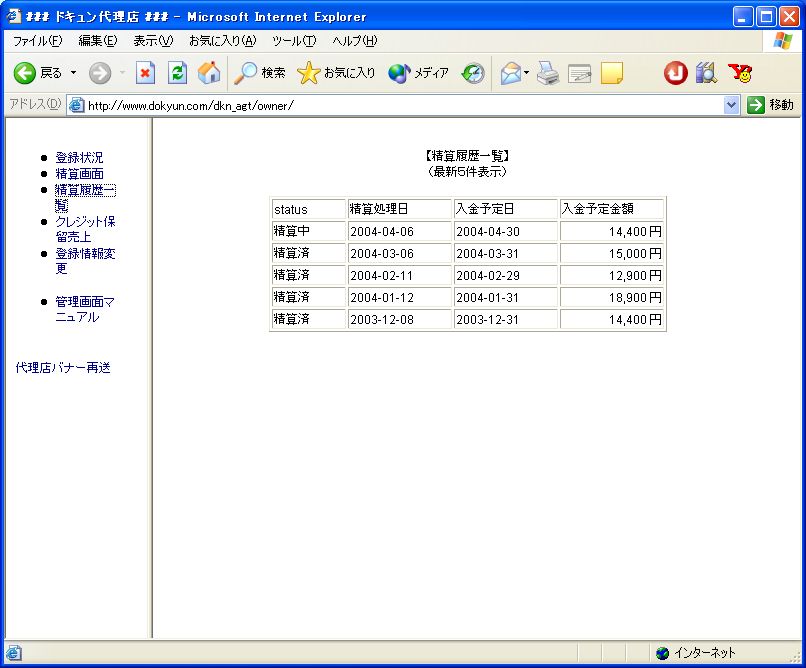Click the red circular J icon

coord(675,73)
